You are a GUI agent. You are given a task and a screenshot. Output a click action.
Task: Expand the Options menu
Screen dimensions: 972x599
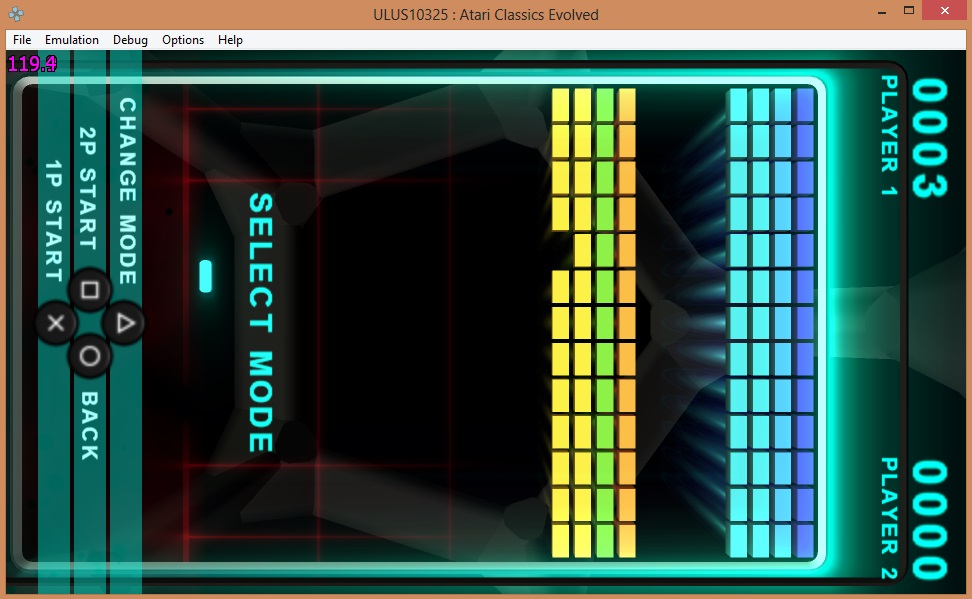click(x=183, y=40)
